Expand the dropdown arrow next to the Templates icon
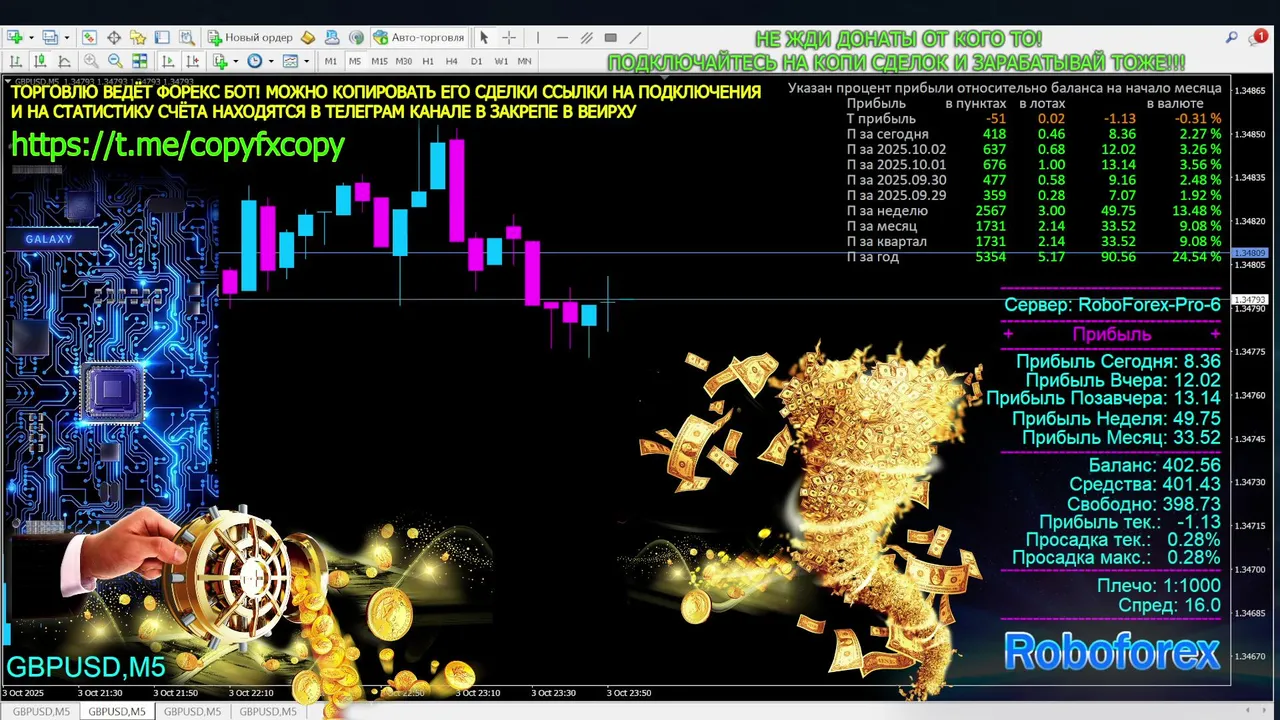1280x720 pixels. 306,61
